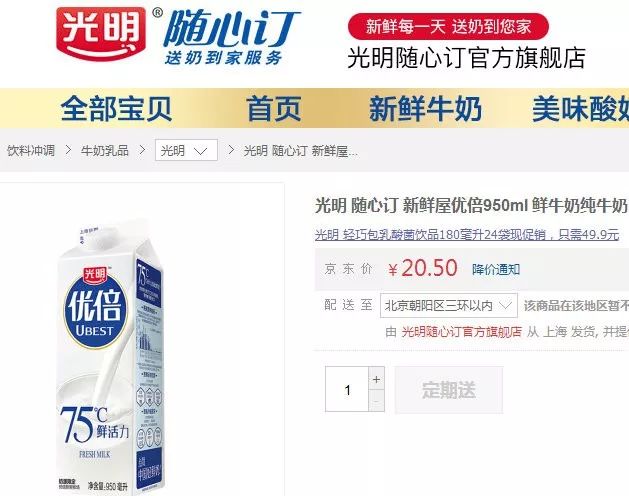Click the 光明 red brand logo
The height and width of the screenshot is (496, 629).
[101, 34]
